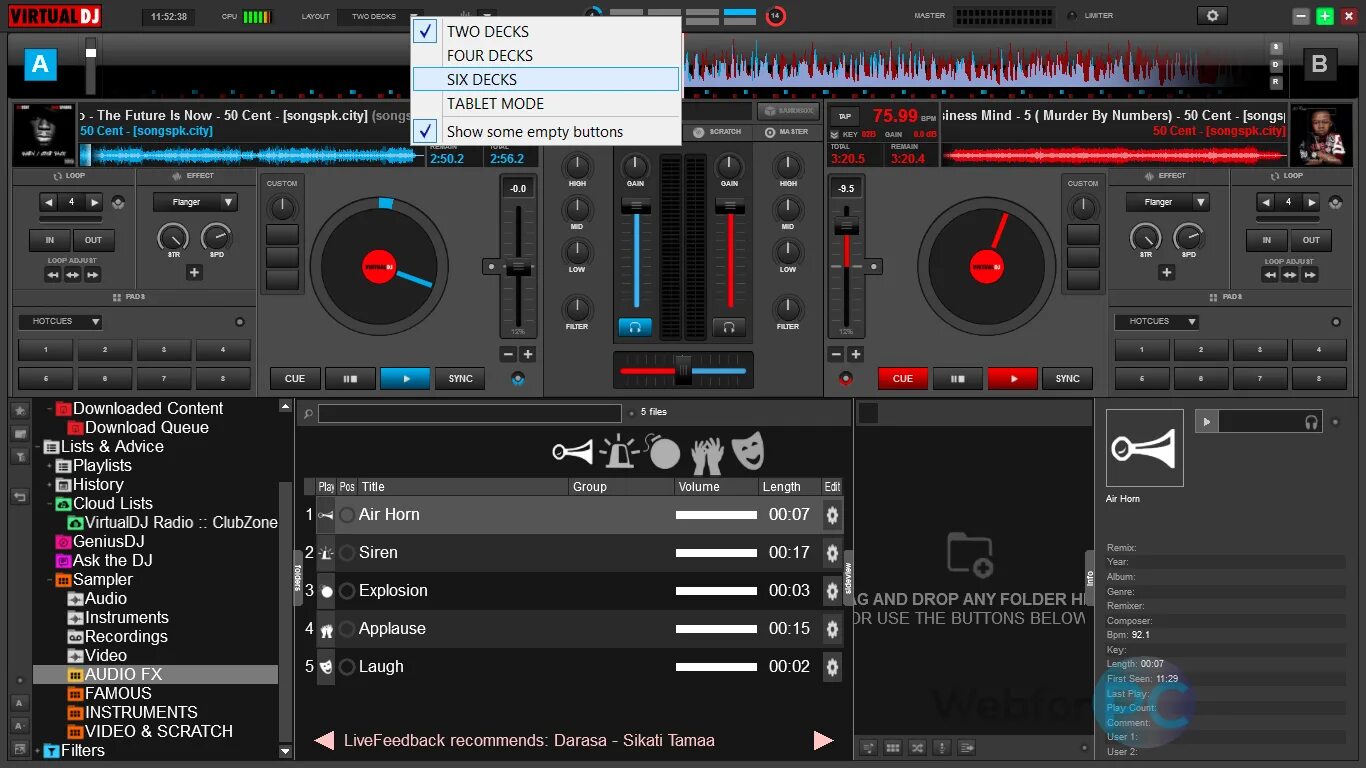
Task: Add effect slot on right deck plus
Action: click(x=1166, y=272)
